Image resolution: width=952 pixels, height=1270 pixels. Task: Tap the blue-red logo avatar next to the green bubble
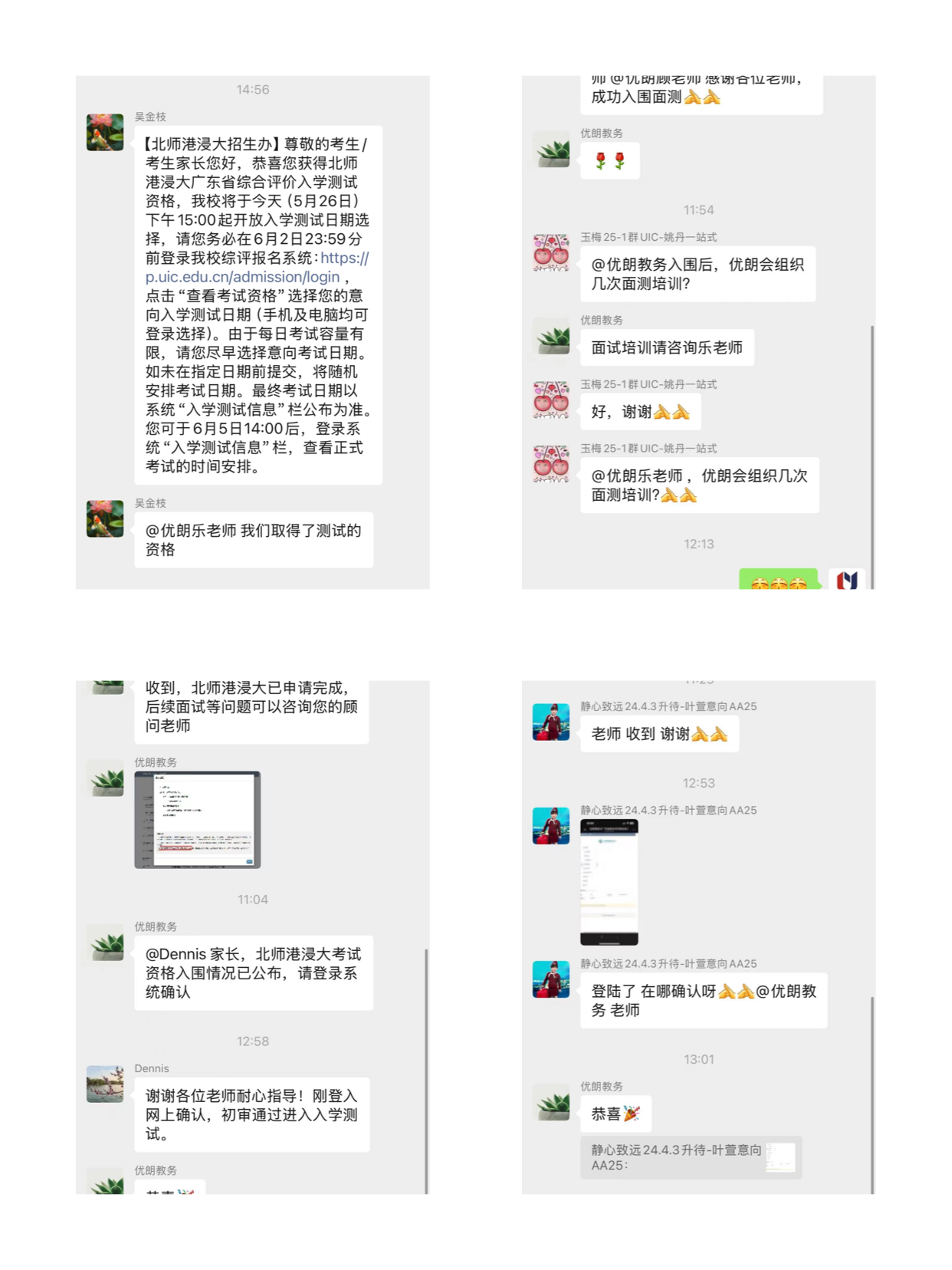(847, 579)
